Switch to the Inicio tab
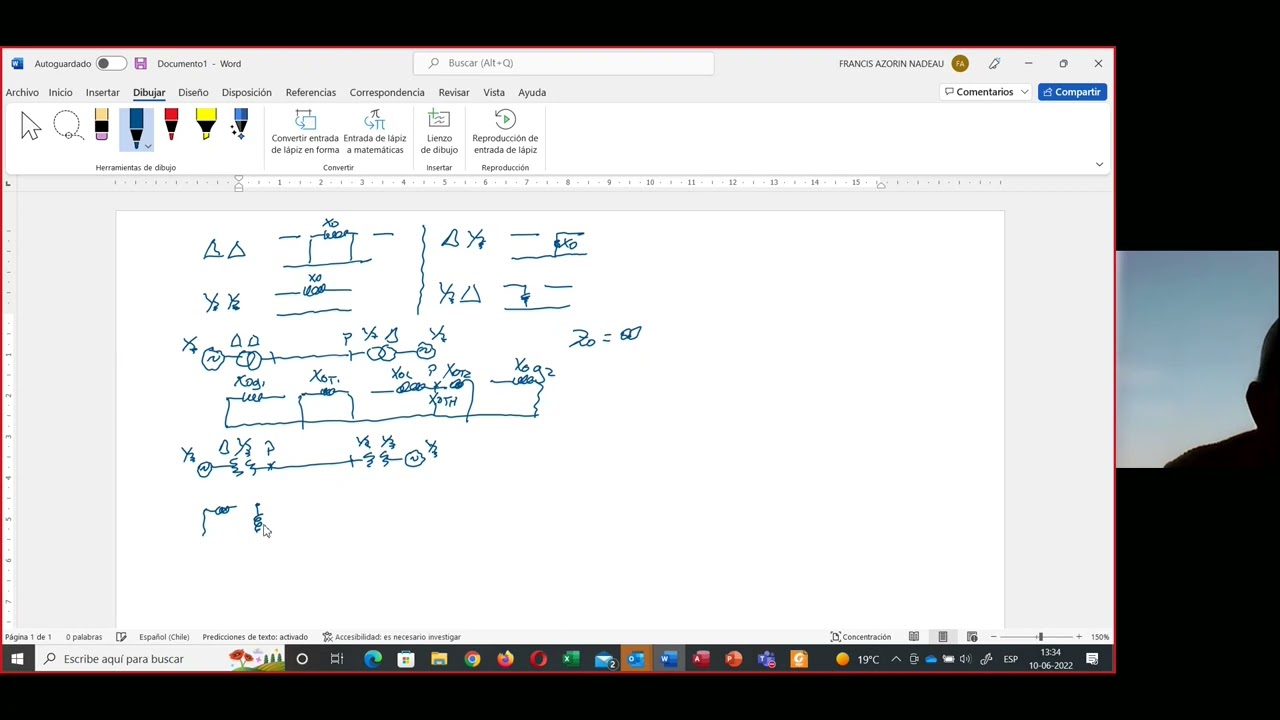Screen dimensions: 1280x720 (x=60, y=92)
